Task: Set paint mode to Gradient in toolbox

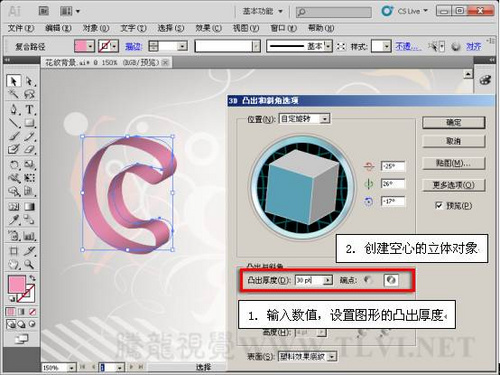Action: [x=22, y=312]
